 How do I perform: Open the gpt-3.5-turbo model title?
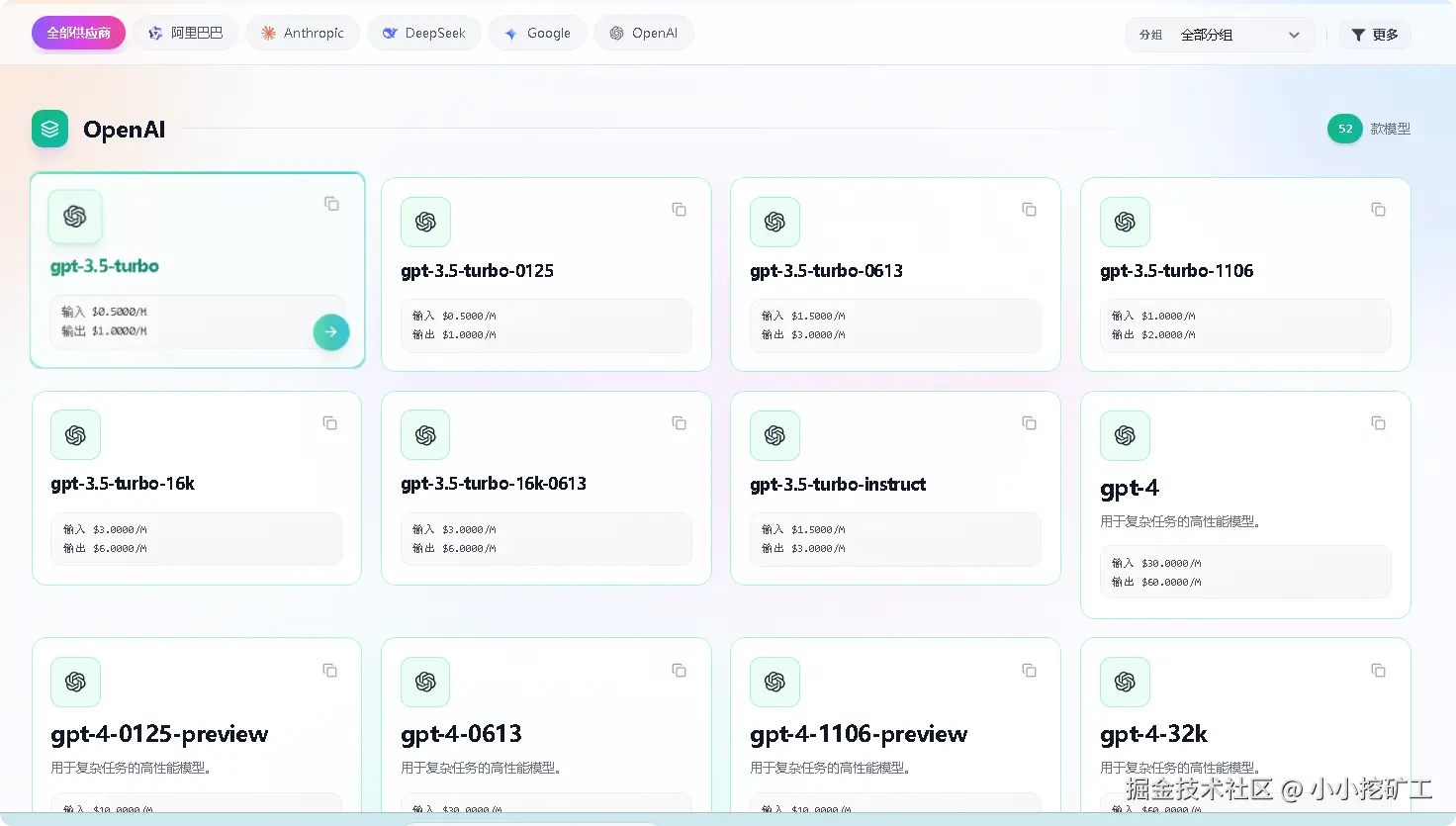[x=105, y=266]
